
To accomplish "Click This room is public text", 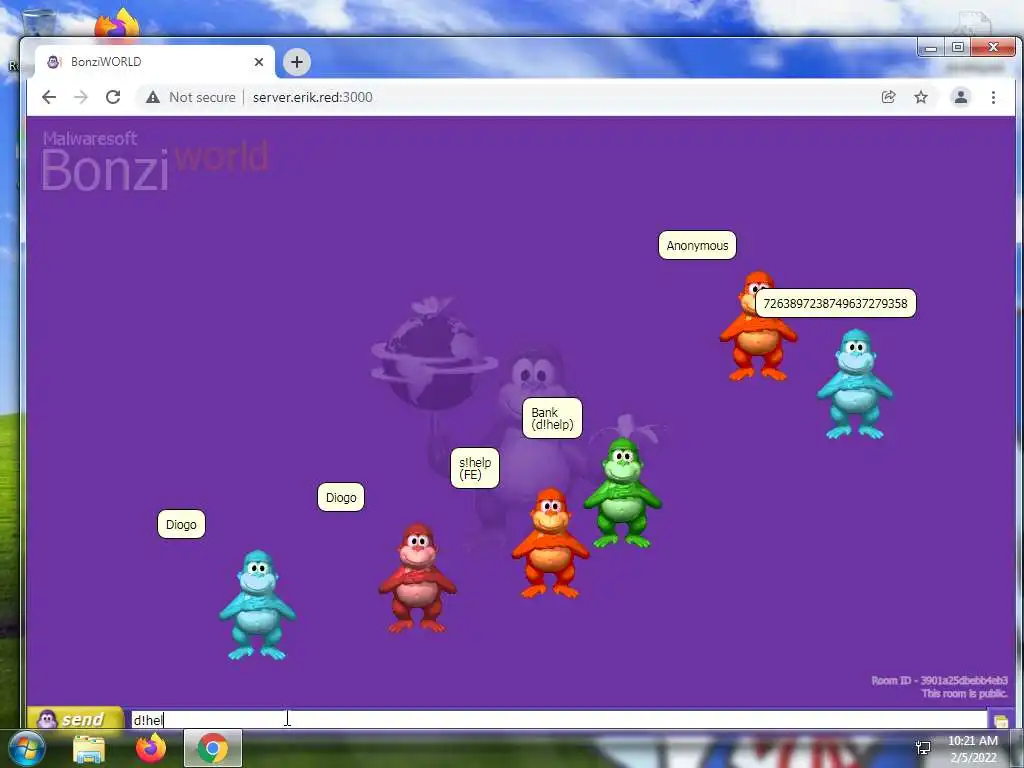I will (965, 694).
